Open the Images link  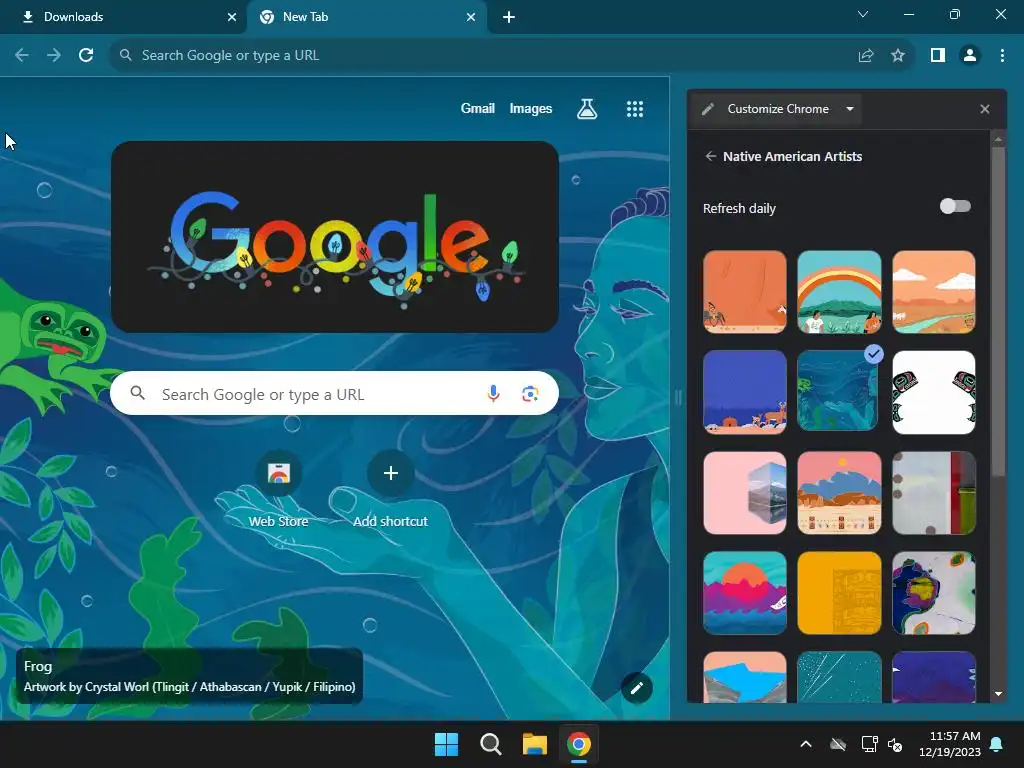(x=530, y=108)
